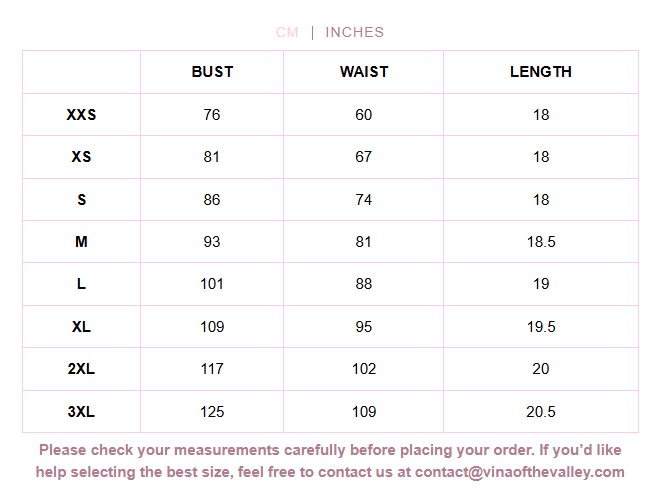Click the LENGTH column header
Viewport: 661px width, 492px height.
pyautogui.click(x=541, y=72)
